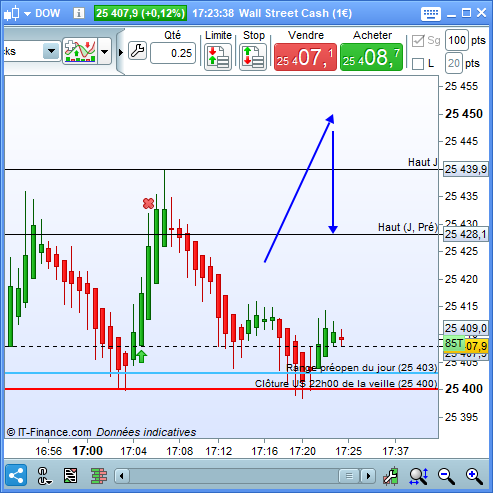Viewport: 493px width, 493px height.
Task: Open the chart linking icon
Action: tap(44, 476)
